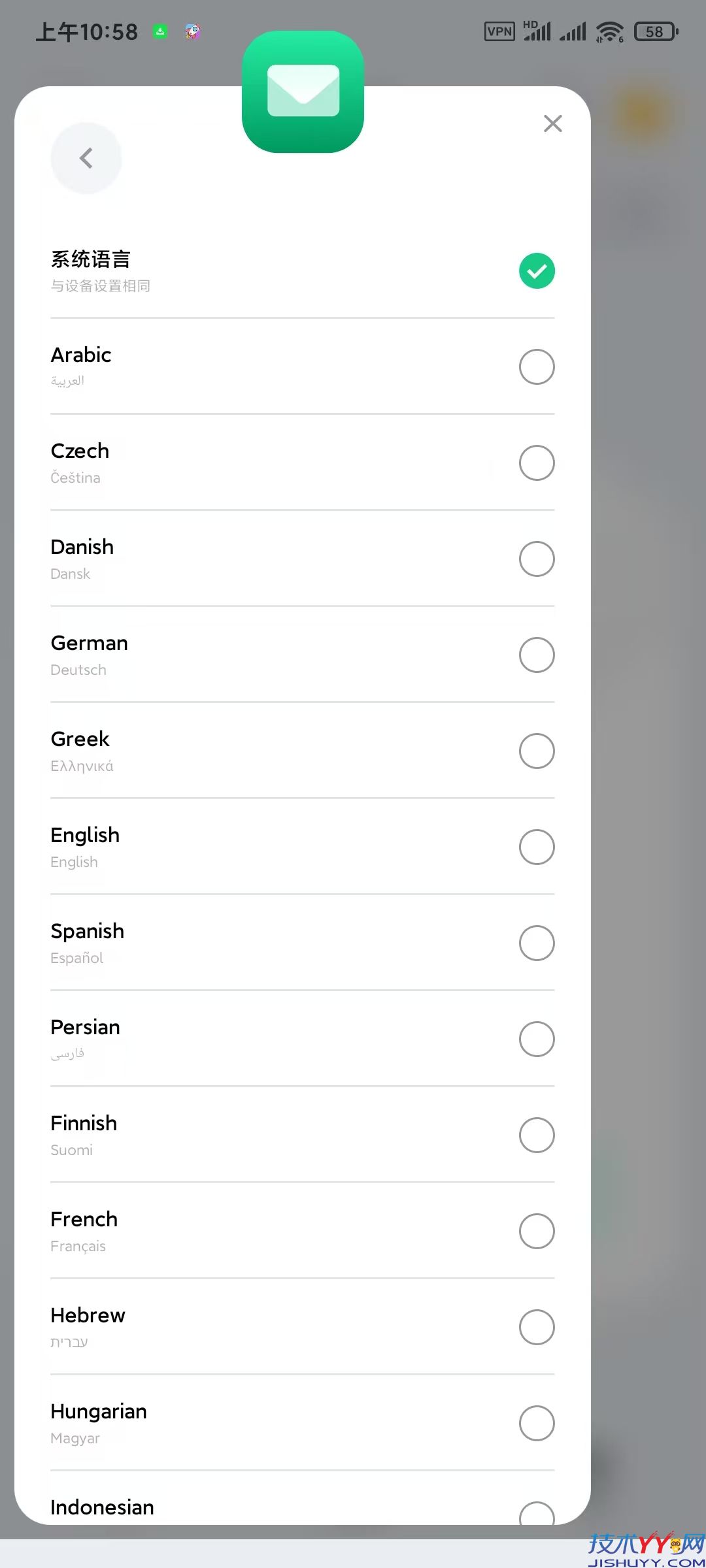Tap the battery indicator icon
Viewport: 706px width, 1568px height.
[x=656, y=31]
